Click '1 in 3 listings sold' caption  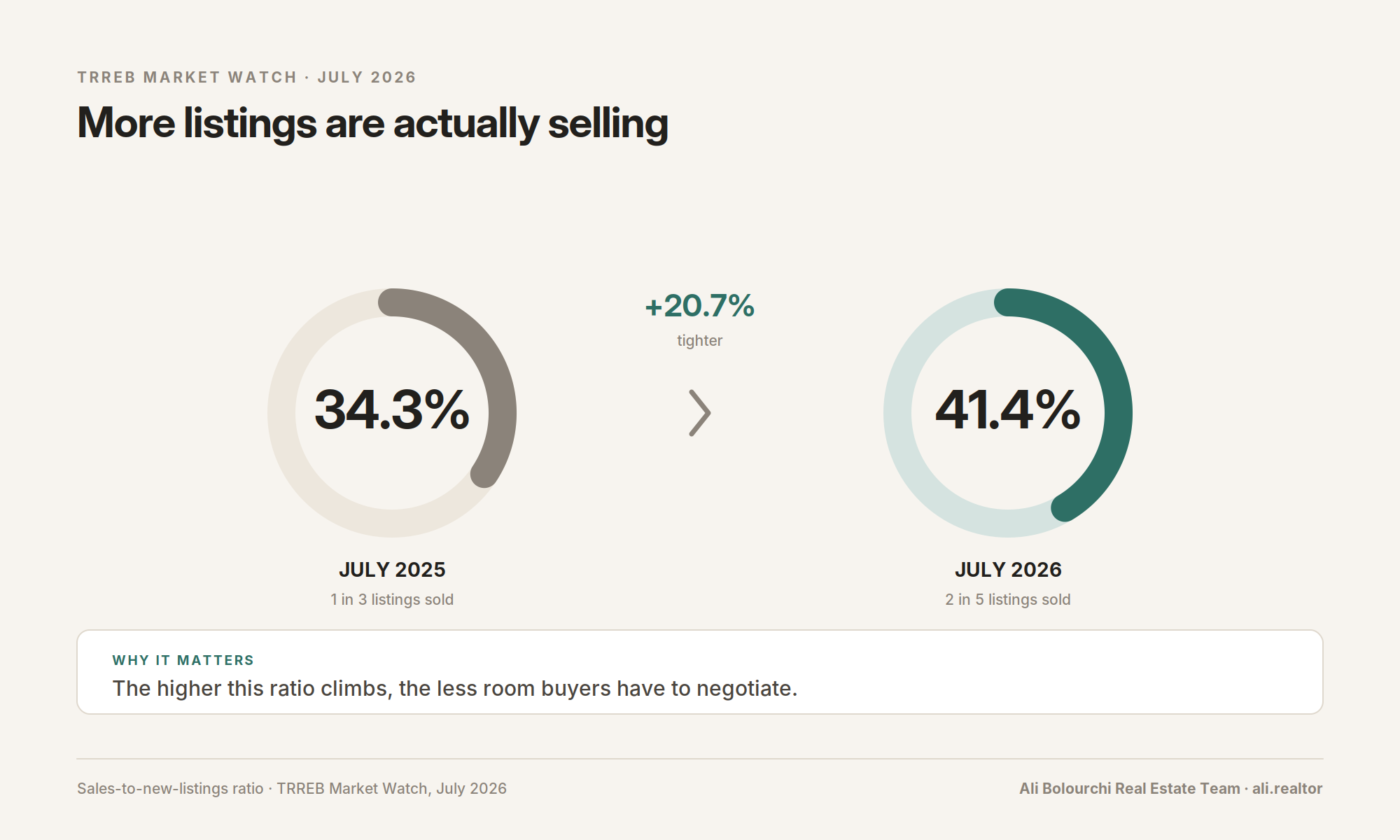392,600
